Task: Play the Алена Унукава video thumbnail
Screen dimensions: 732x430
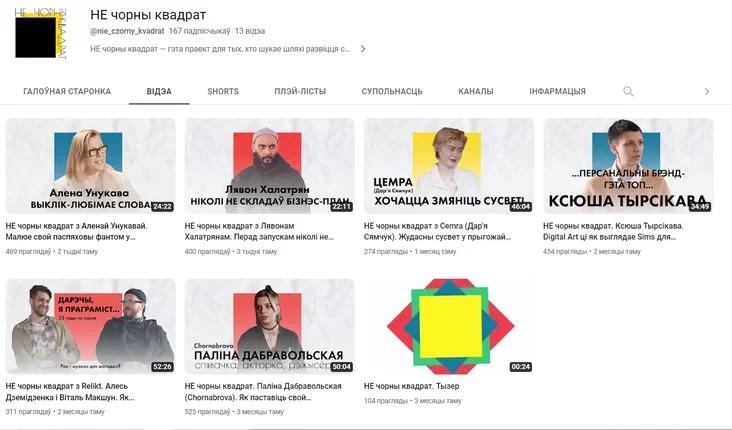Action: (91, 166)
